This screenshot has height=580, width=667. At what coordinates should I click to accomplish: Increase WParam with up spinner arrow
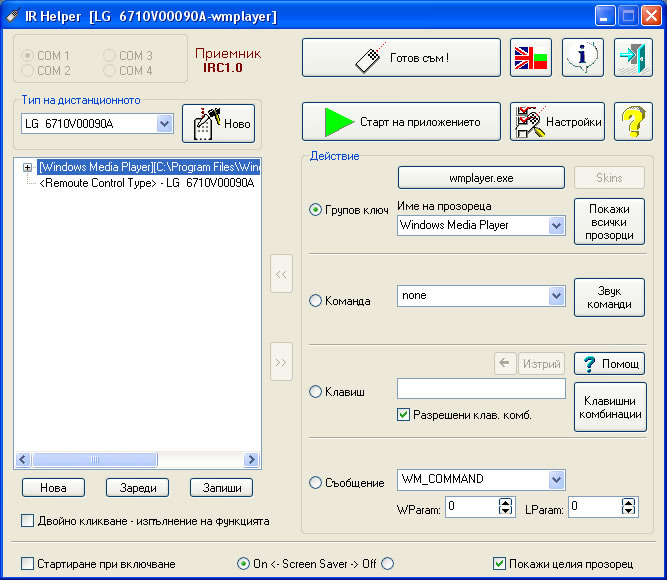505,502
